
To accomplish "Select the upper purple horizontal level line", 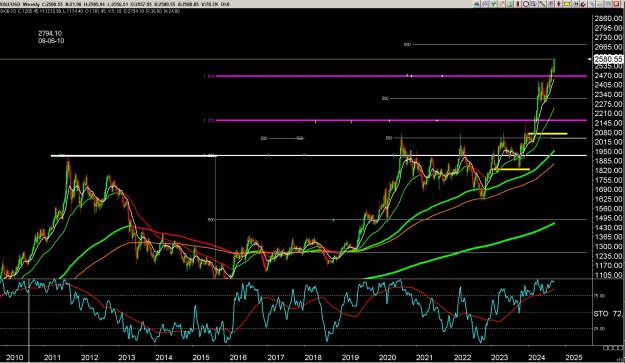I will (x=401, y=76).
